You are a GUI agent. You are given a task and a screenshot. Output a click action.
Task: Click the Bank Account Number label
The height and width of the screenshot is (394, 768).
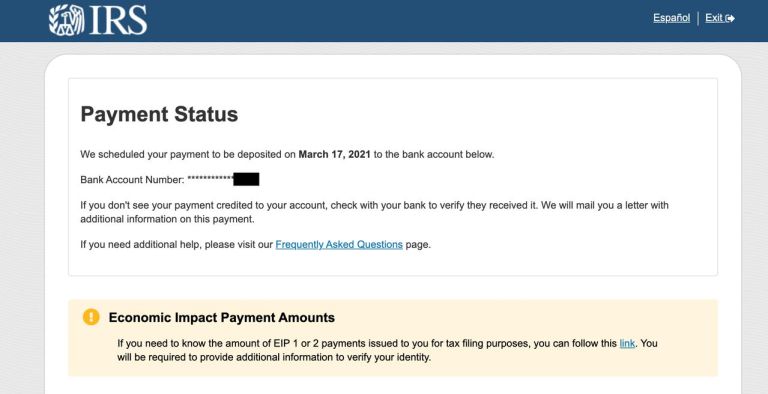132,180
